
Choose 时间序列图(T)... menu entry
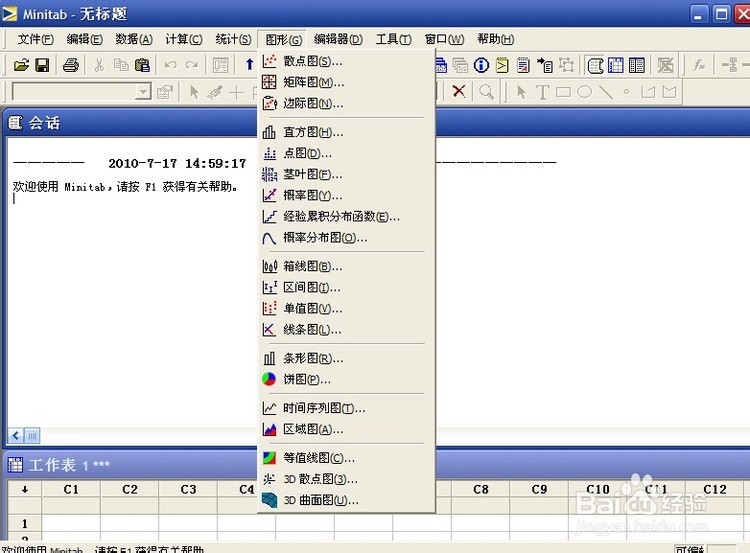(346, 408)
